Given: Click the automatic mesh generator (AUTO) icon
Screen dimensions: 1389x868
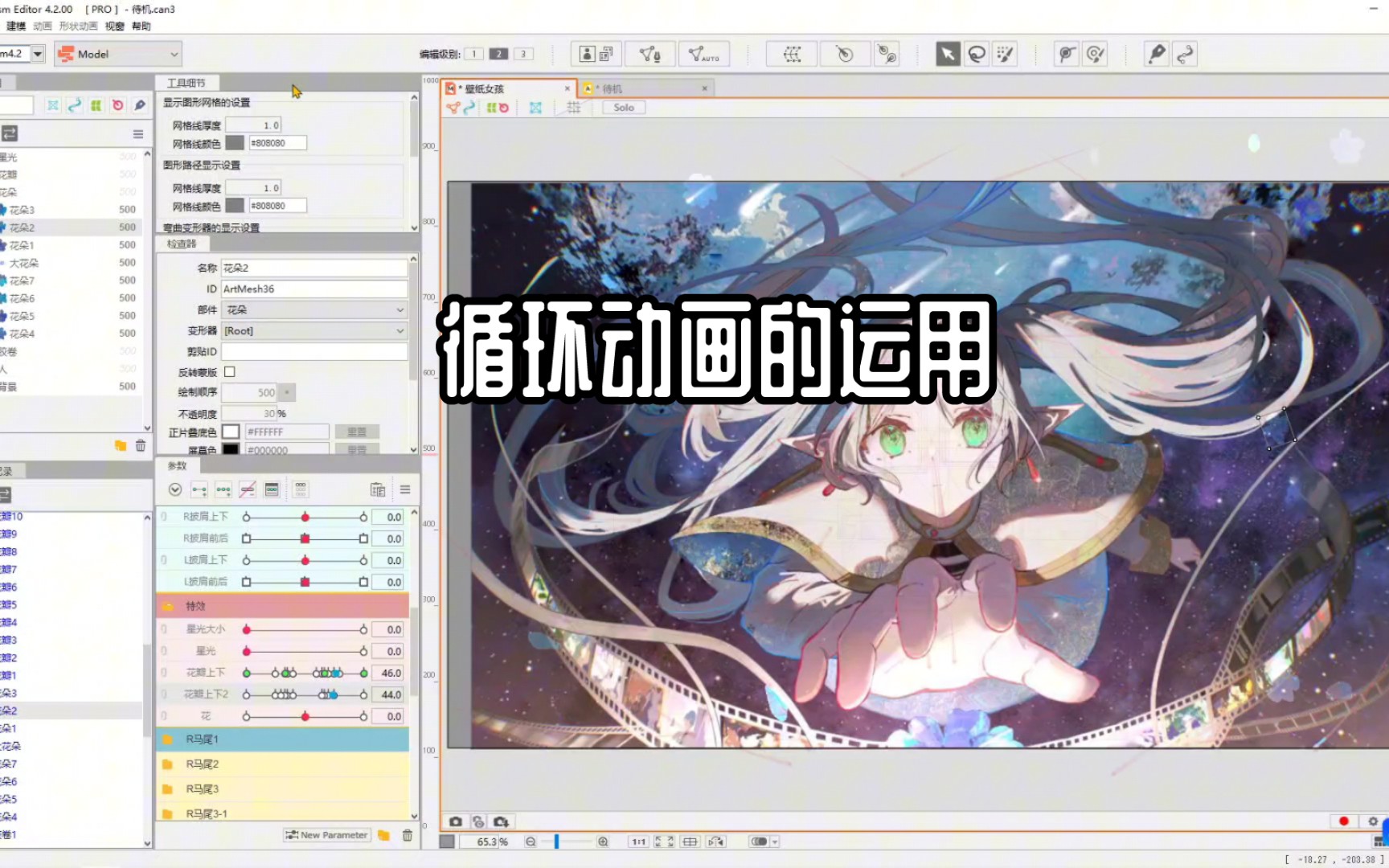Looking at the screenshot, I should tap(703, 54).
